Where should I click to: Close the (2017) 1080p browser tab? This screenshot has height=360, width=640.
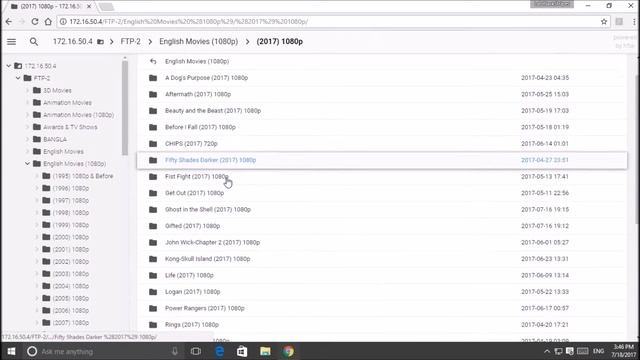pyautogui.click(x=89, y=7)
